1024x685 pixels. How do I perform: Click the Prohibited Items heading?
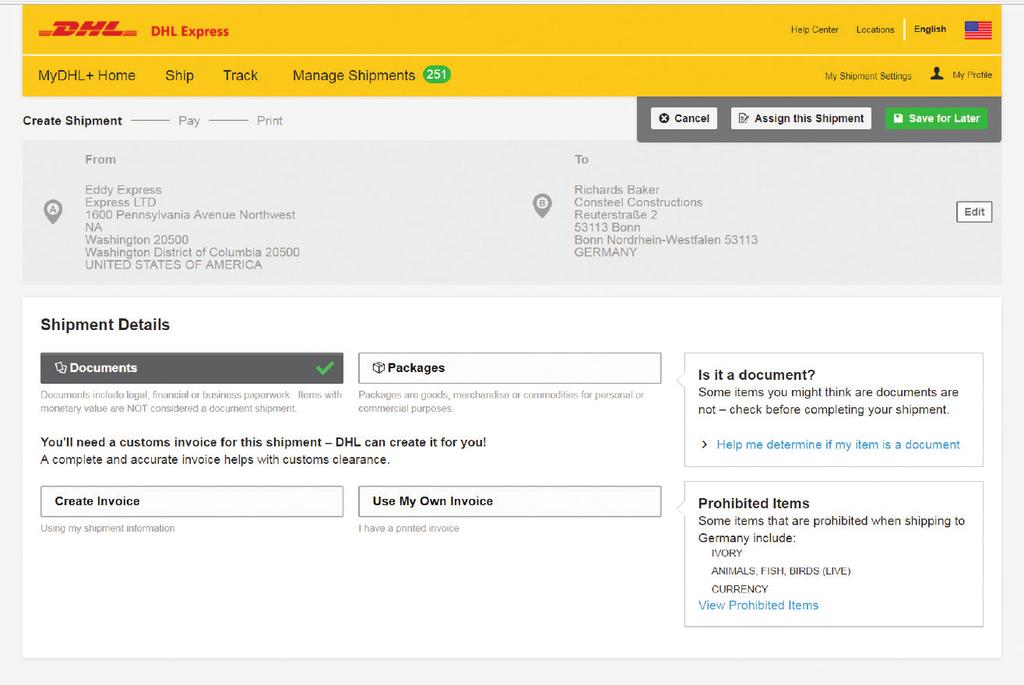point(754,503)
